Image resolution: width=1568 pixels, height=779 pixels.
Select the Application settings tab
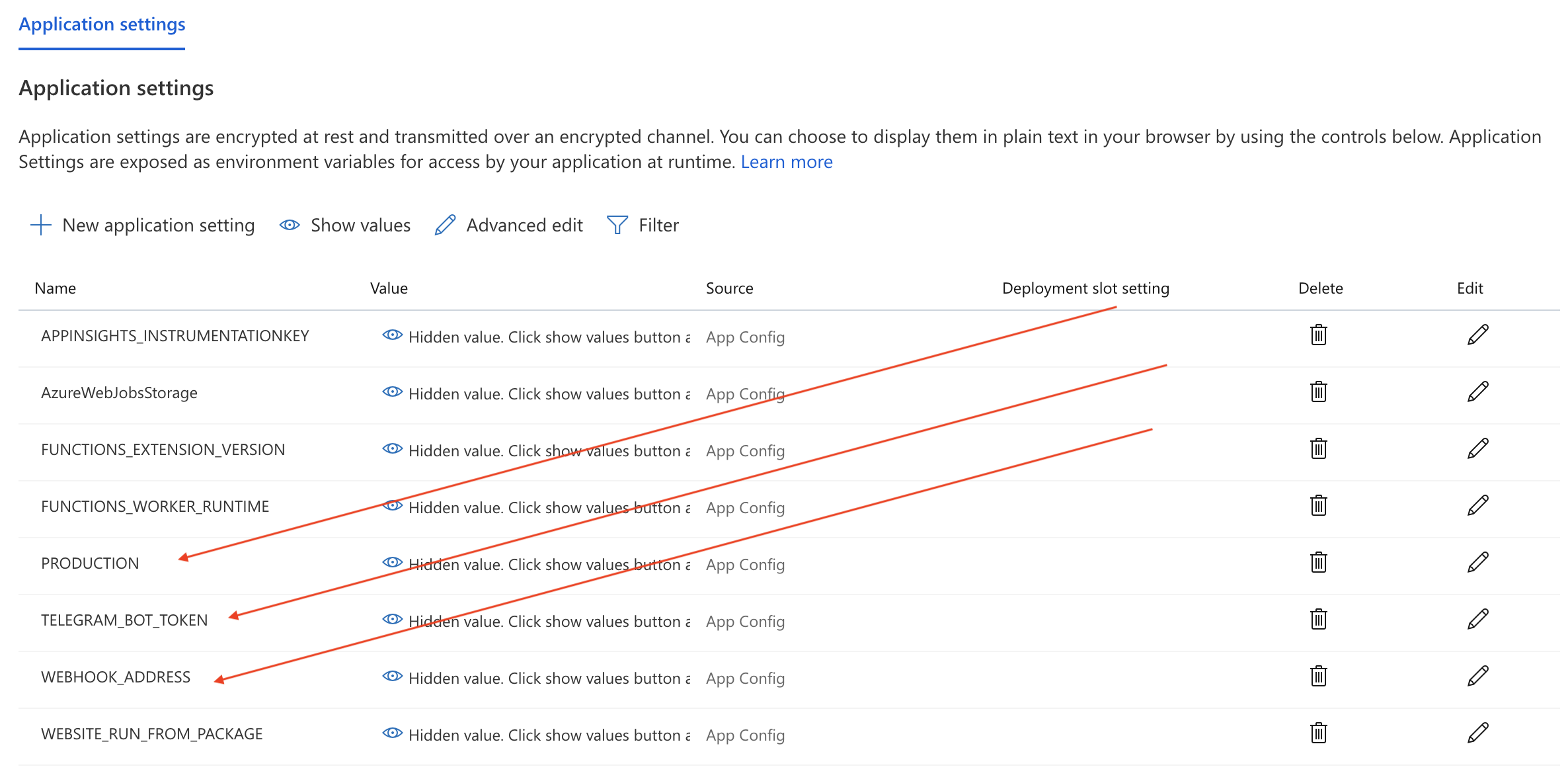(102, 24)
